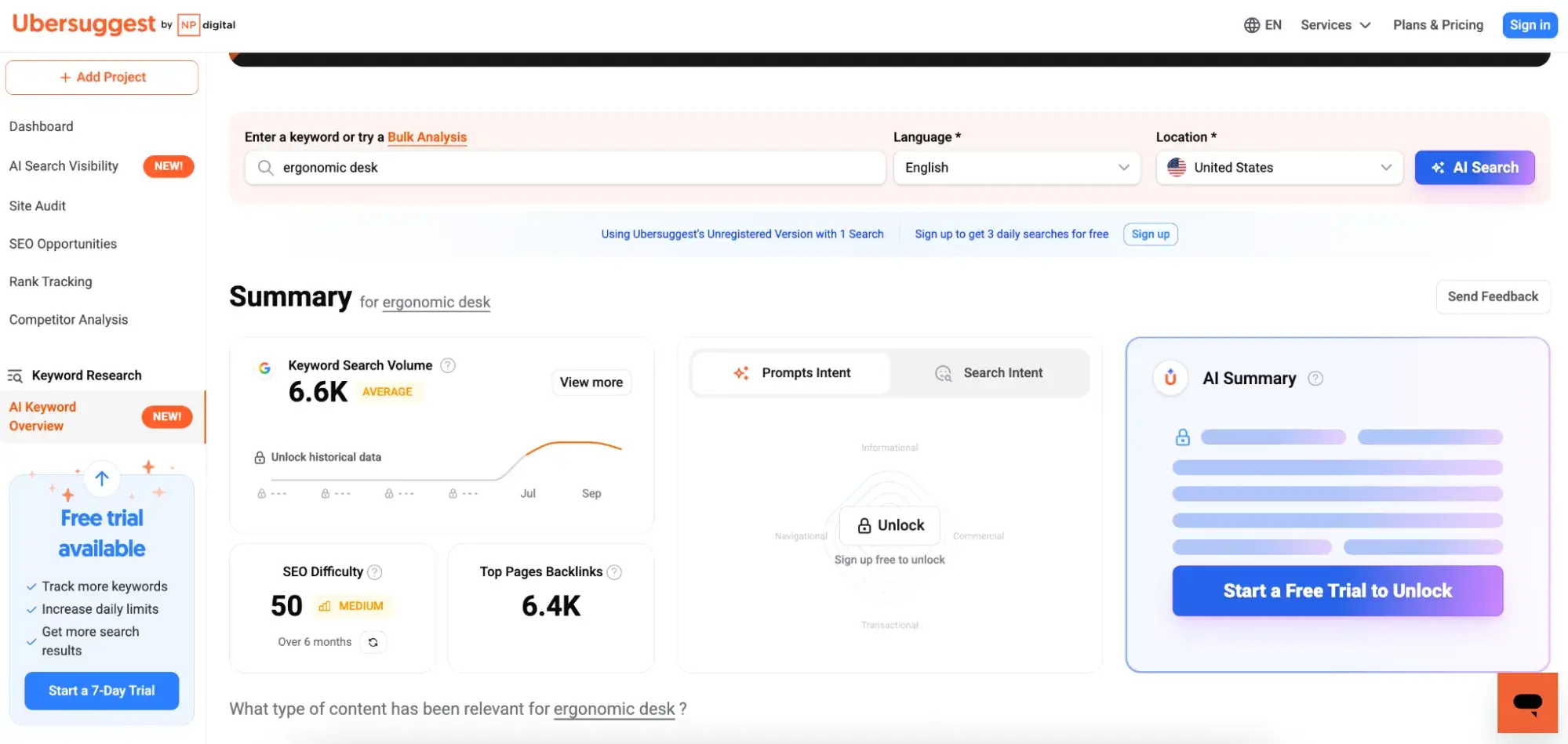Open the Keyword Search Volume help tooltip
1568x744 pixels.
(447, 365)
